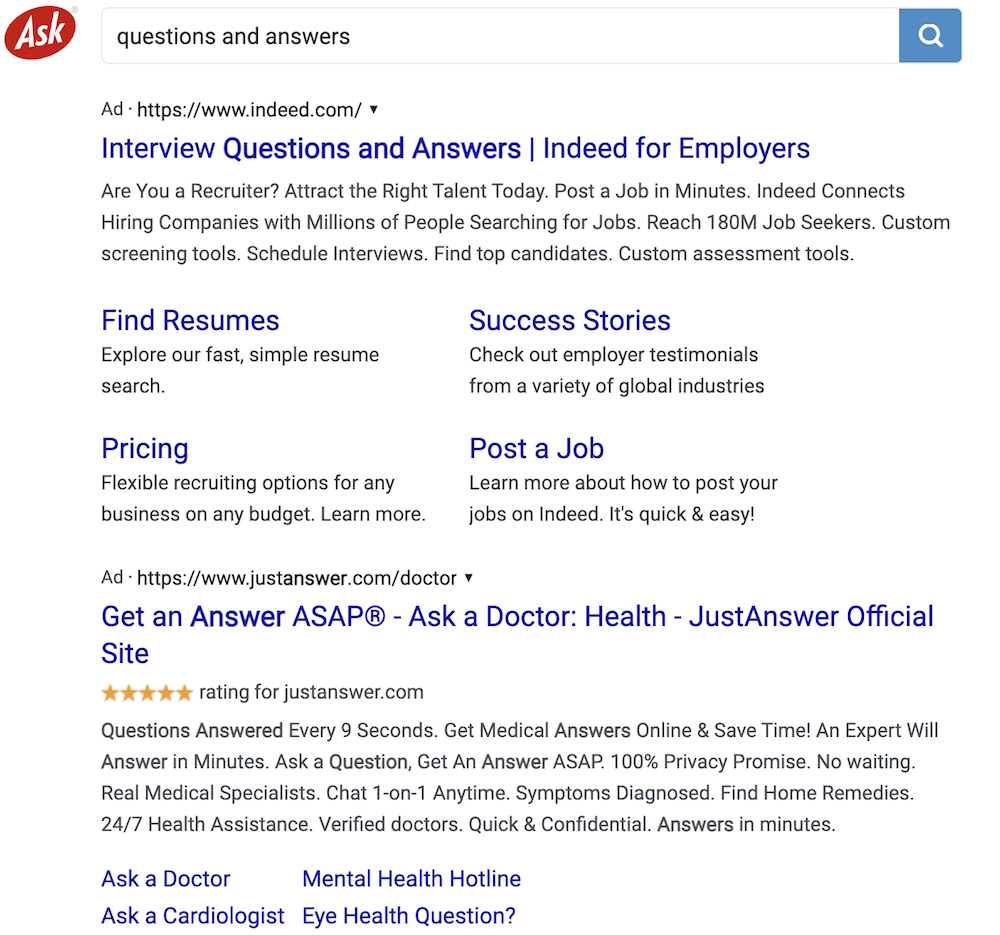
Task: Click the five-star rating for justanswer.com
Action: (x=146, y=692)
